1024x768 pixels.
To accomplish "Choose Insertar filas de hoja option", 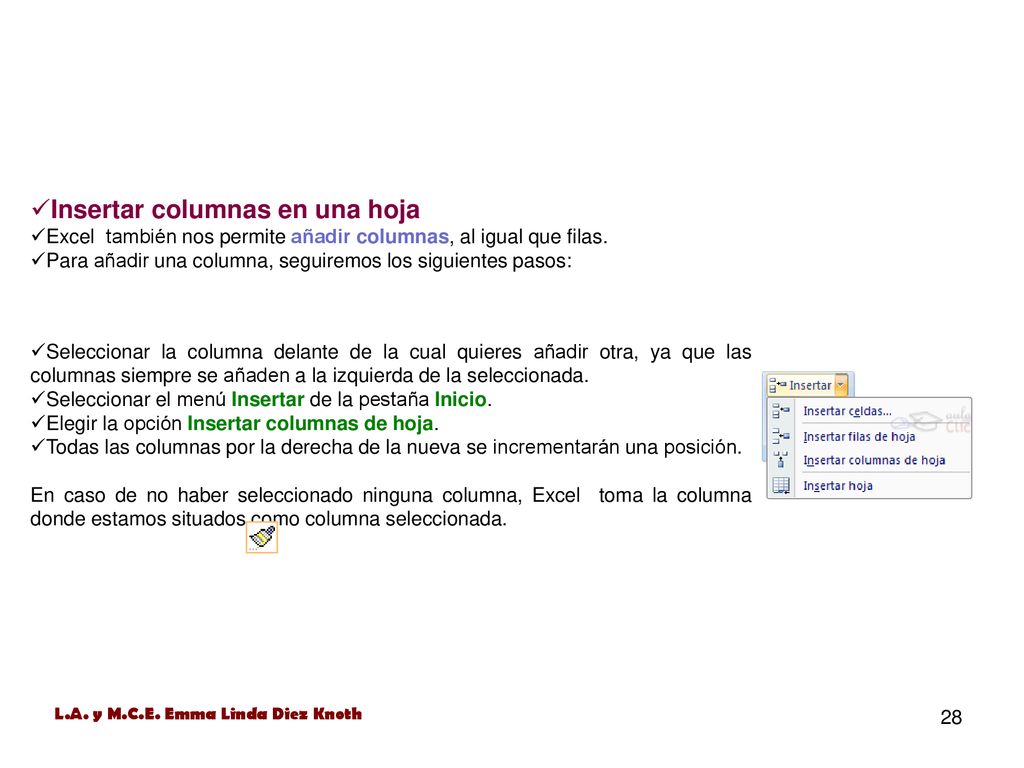I will (x=859, y=436).
